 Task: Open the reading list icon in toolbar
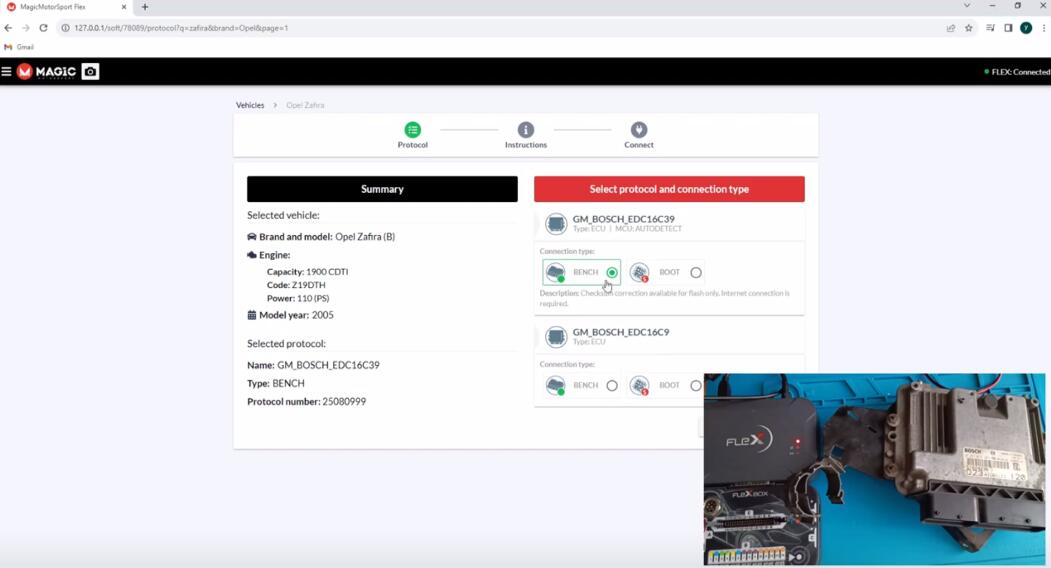click(x=990, y=28)
